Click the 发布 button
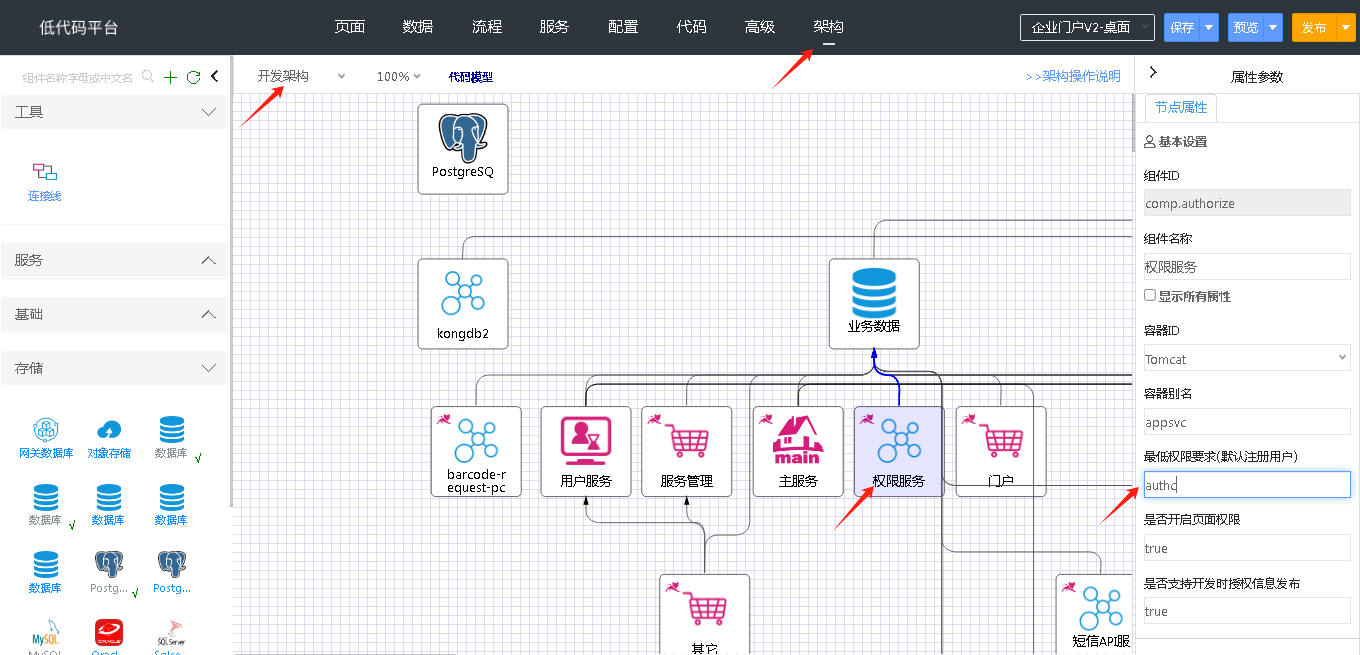This screenshot has width=1360, height=655. [x=1313, y=27]
